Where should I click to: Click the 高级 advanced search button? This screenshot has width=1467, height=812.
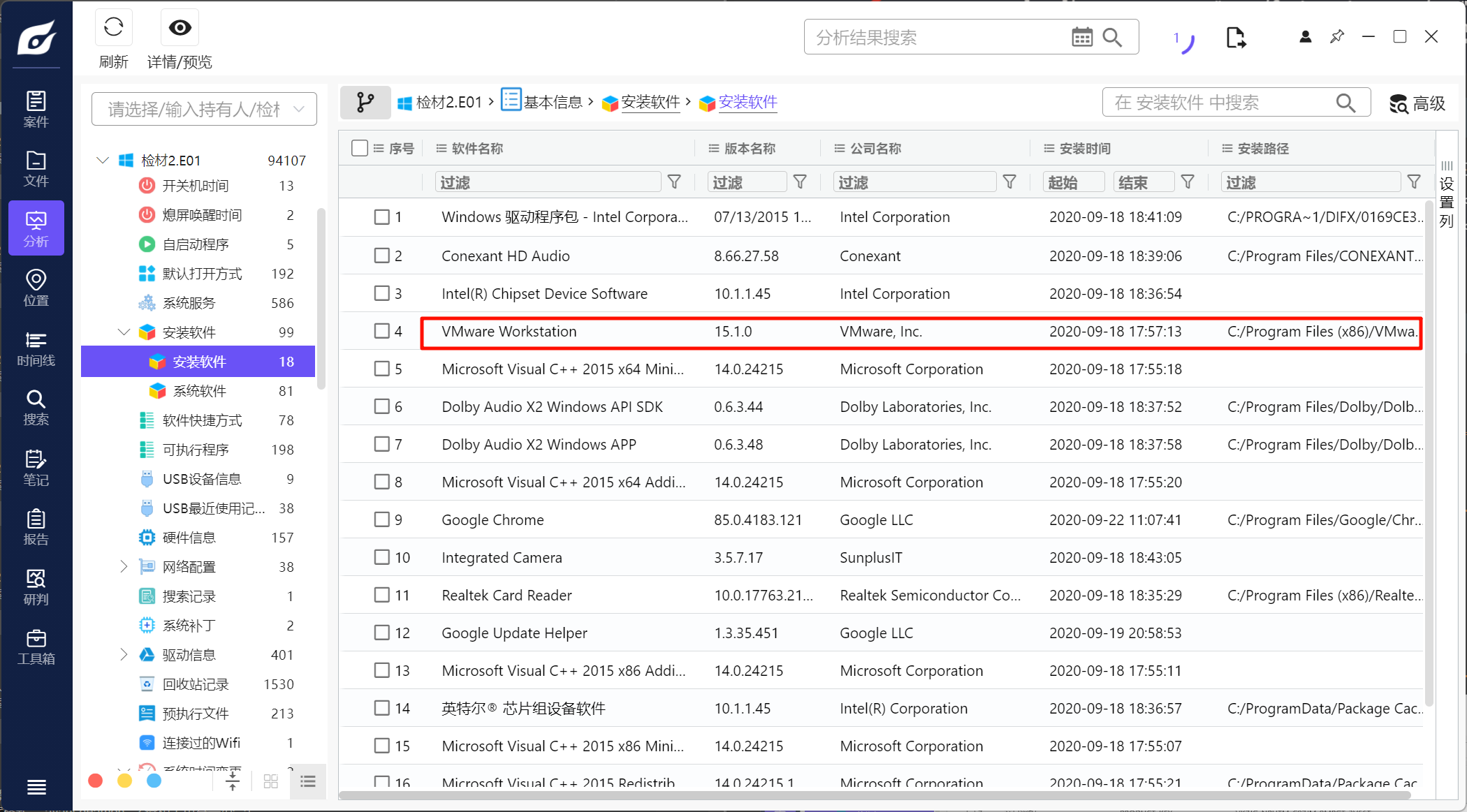[x=1417, y=103]
